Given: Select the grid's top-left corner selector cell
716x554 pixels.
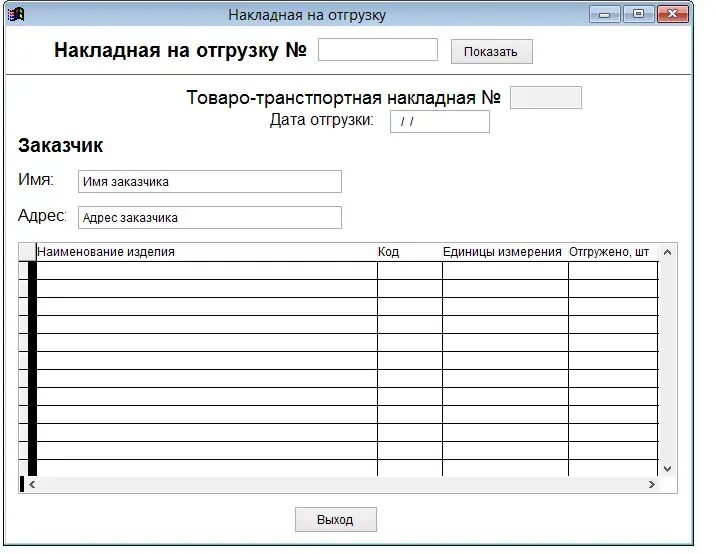Looking at the screenshot, I should [x=27, y=252].
